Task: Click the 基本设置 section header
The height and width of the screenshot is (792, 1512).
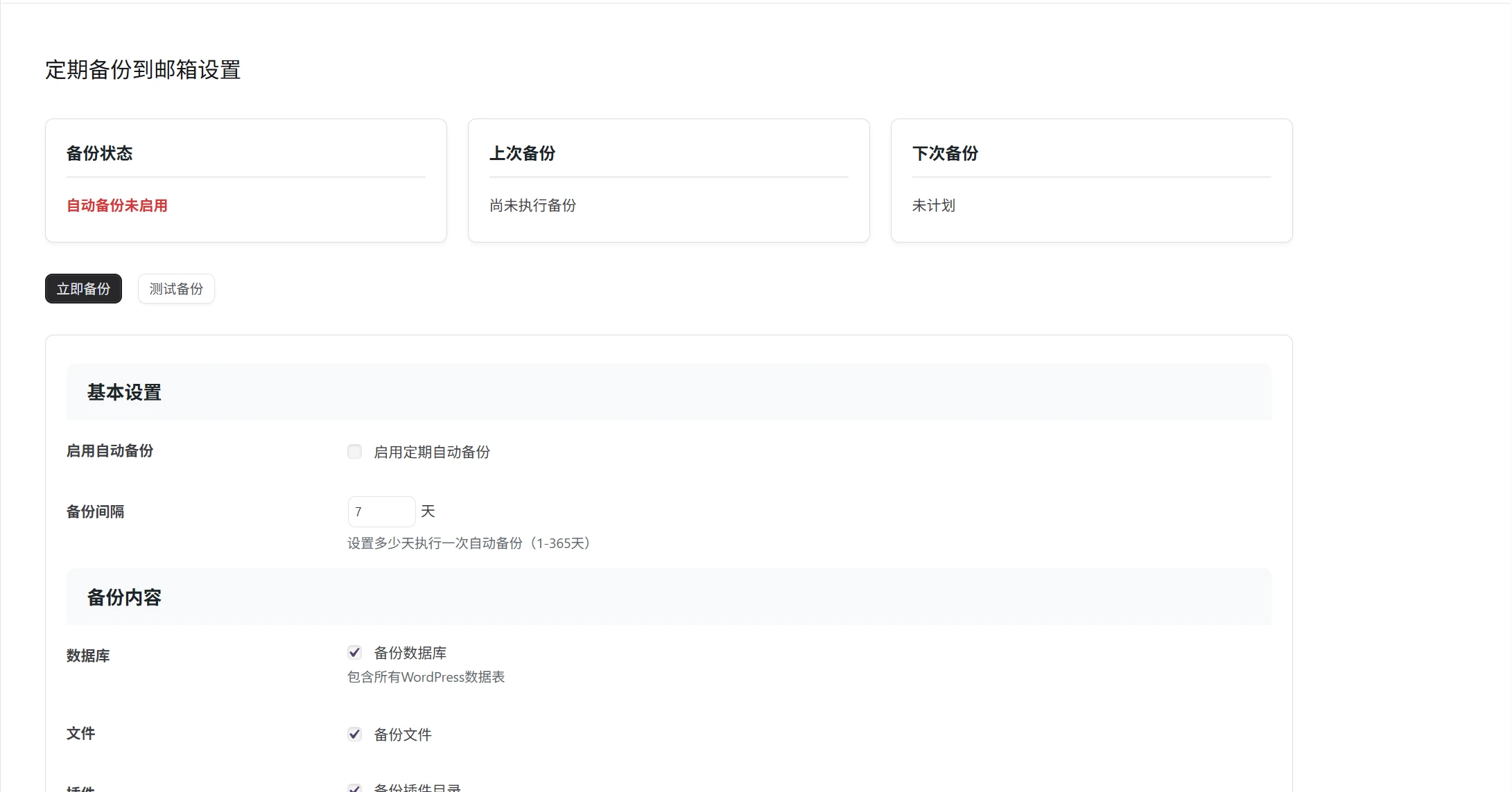Action: tap(123, 391)
